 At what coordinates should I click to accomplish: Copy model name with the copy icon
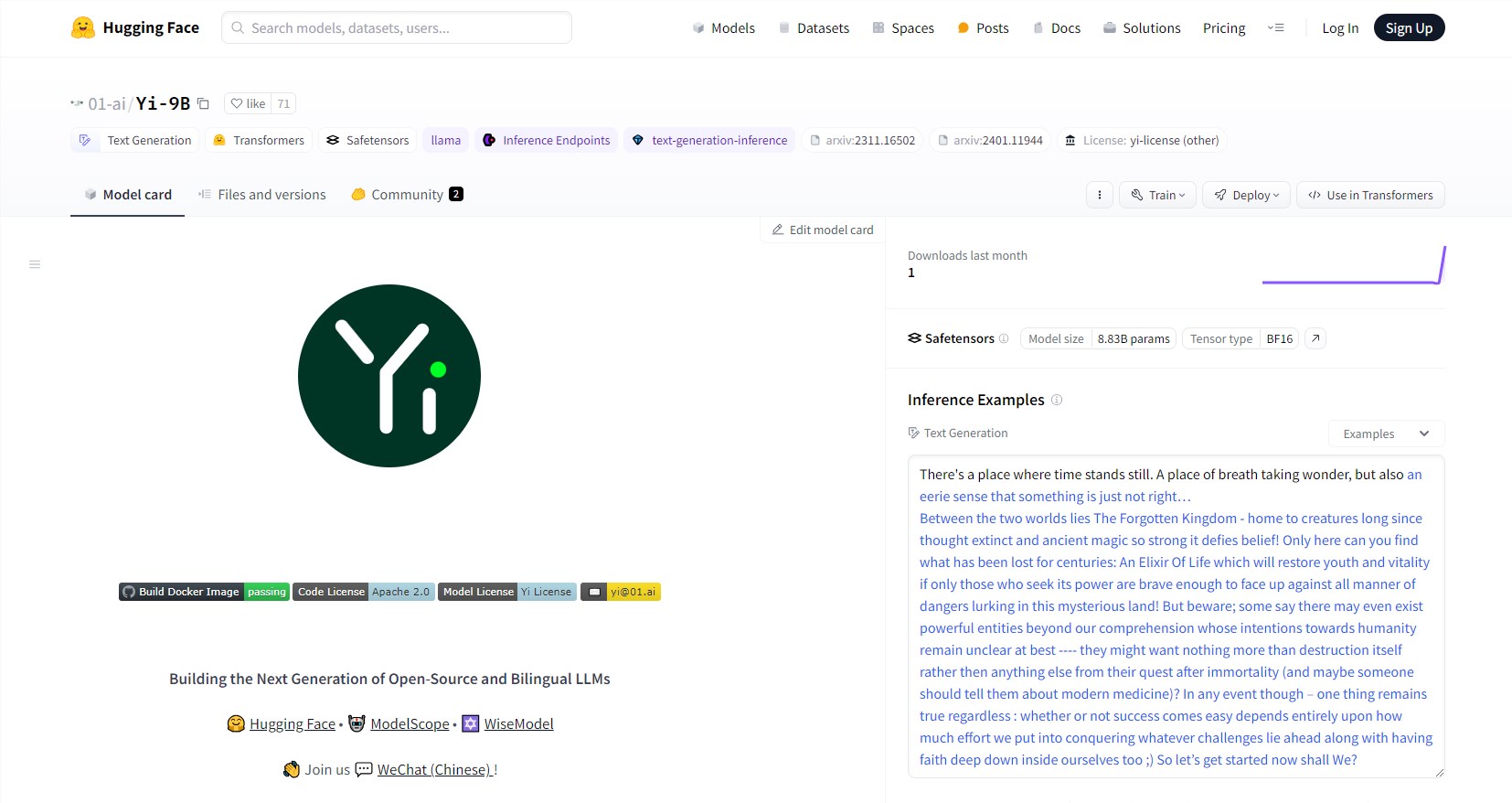[x=203, y=103]
